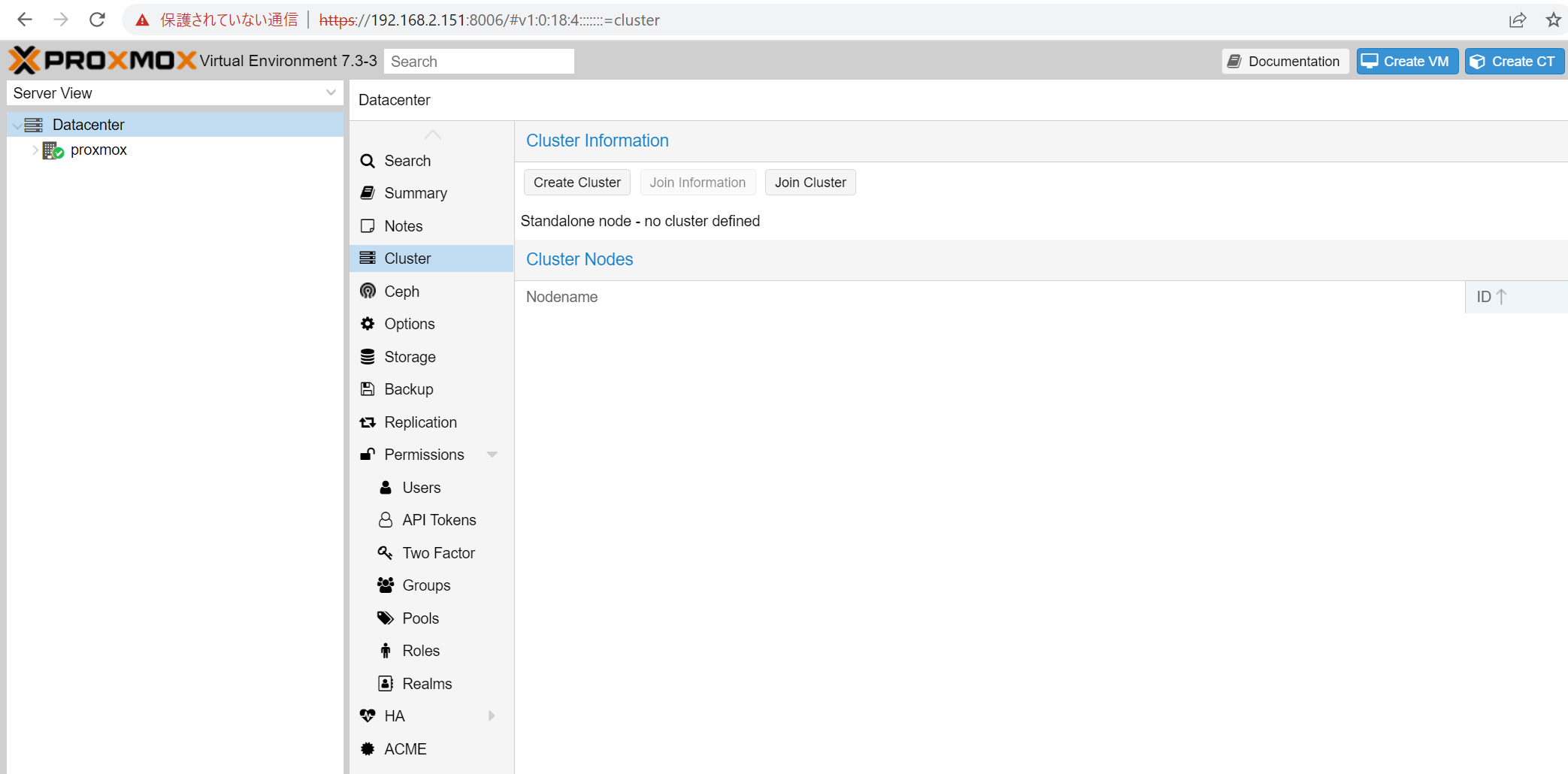The image size is (1568, 774).
Task: Click the Notes sticky-note icon
Action: [x=368, y=226]
